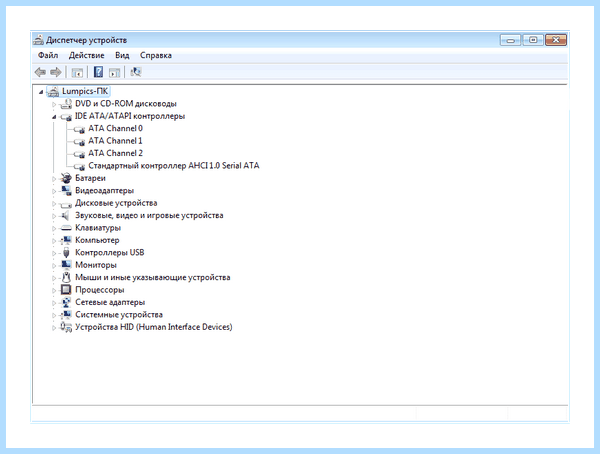The height and width of the screenshot is (454, 600).
Task: Click the Системные устройства icon
Action: 66,315
